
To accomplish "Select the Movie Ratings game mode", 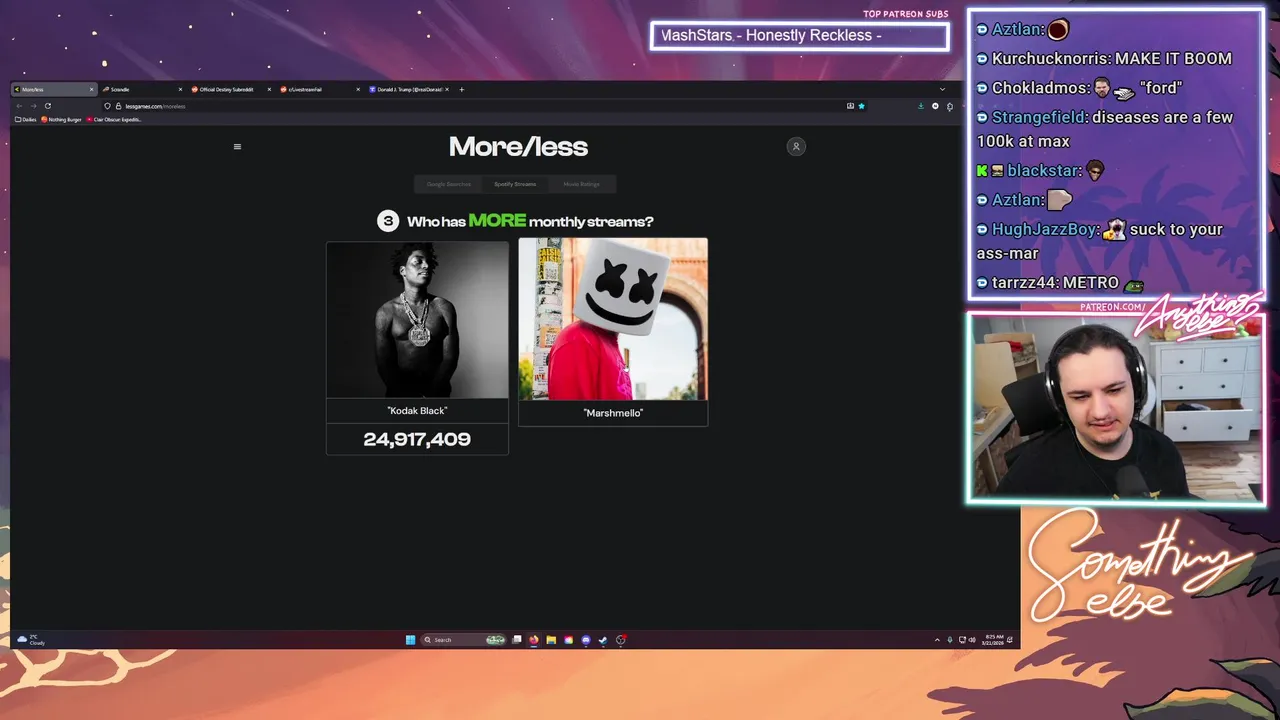I will point(581,184).
